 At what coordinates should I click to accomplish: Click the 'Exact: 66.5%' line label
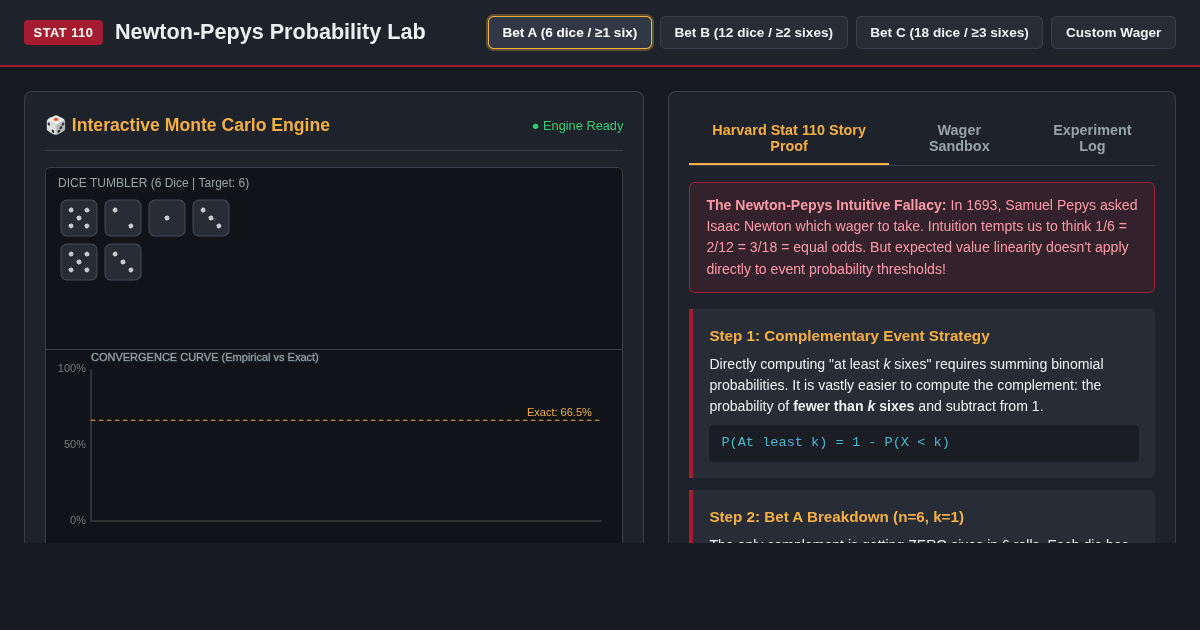tap(559, 412)
